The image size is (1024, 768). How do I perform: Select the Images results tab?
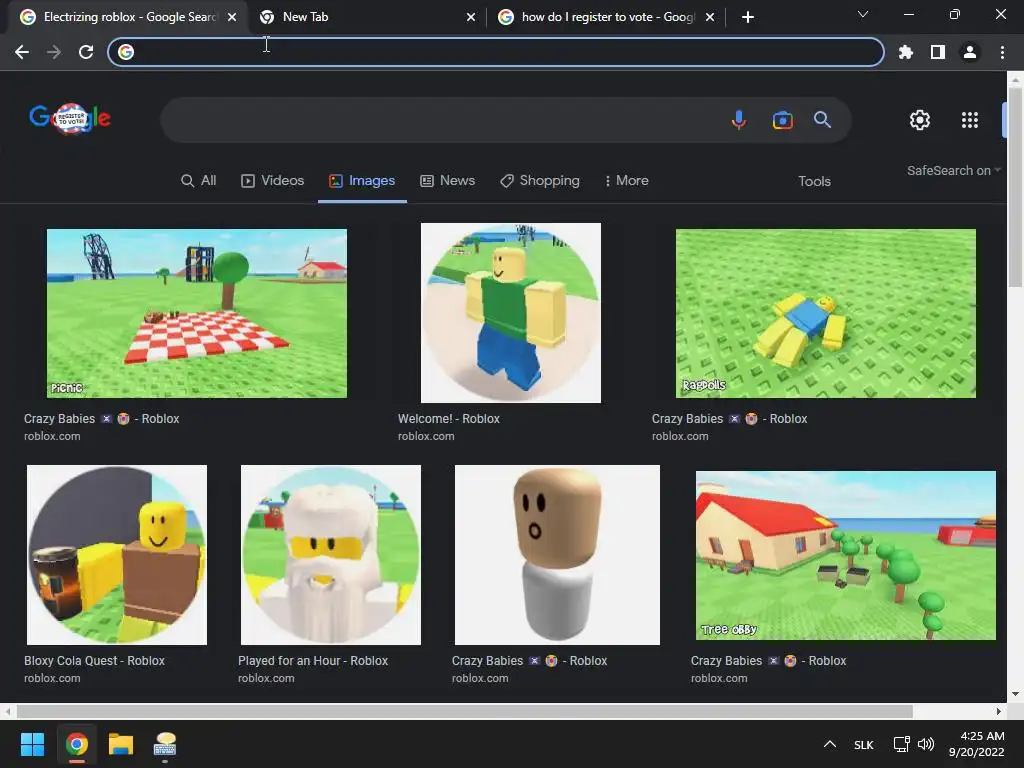pos(362,181)
